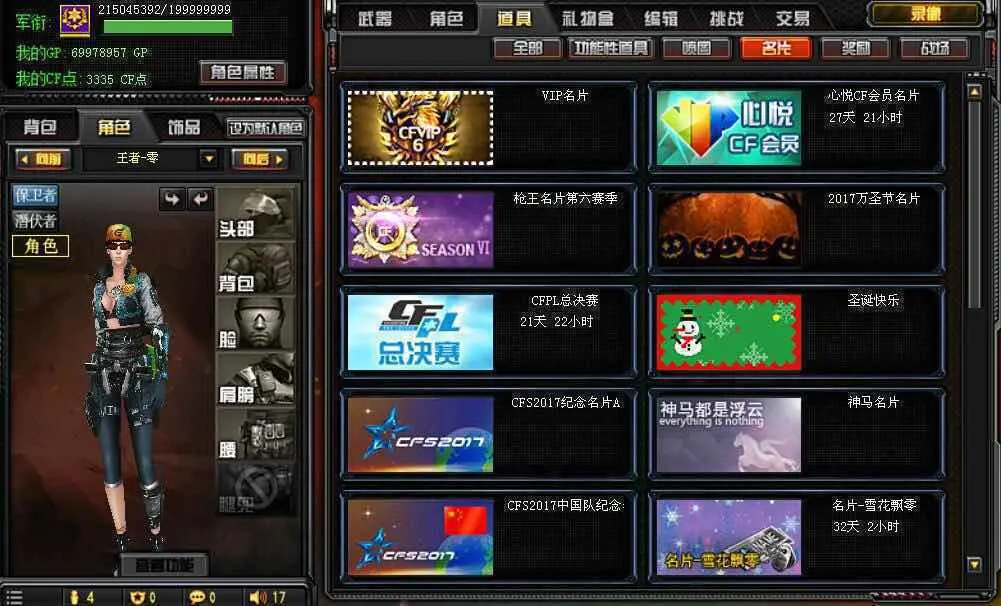Rotate the character model left
Viewport: 1001px width, 606px height.
pyautogui.click(x=200, y=199)
